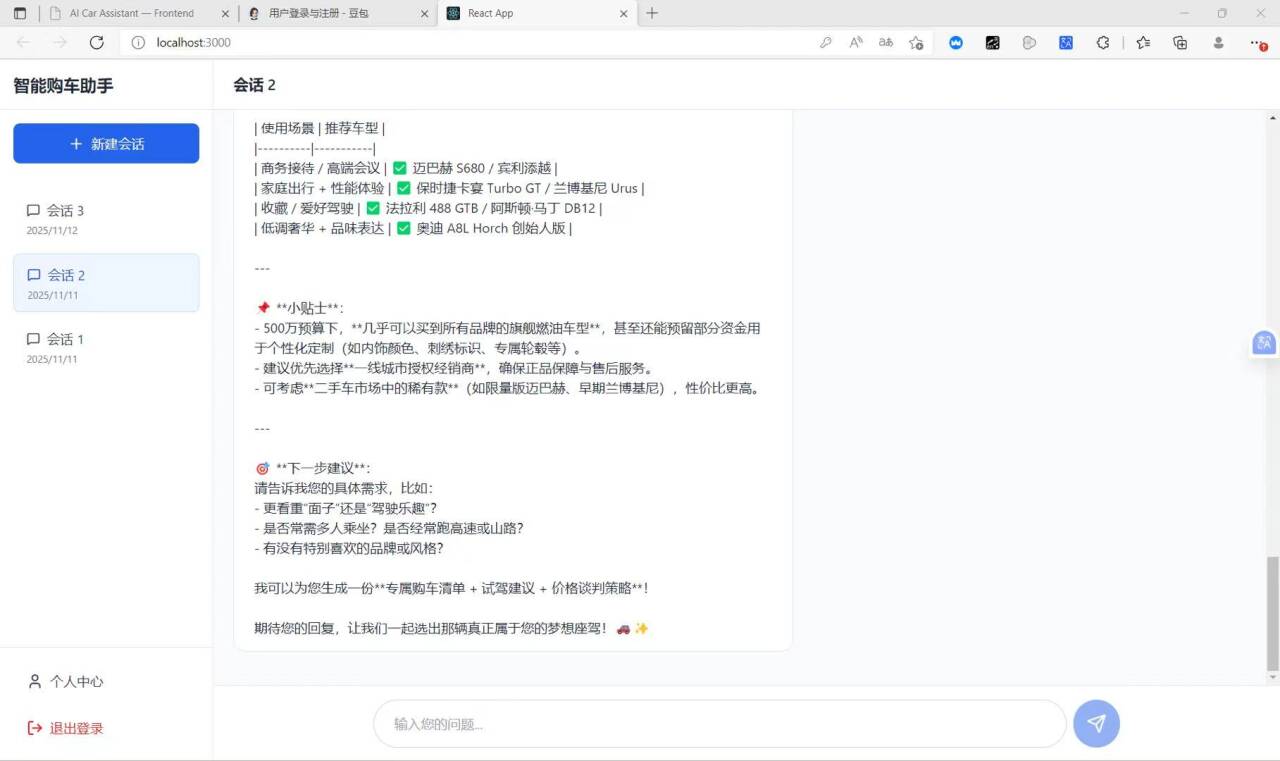Click the password key icon in address bar

(x=825, y=42)
